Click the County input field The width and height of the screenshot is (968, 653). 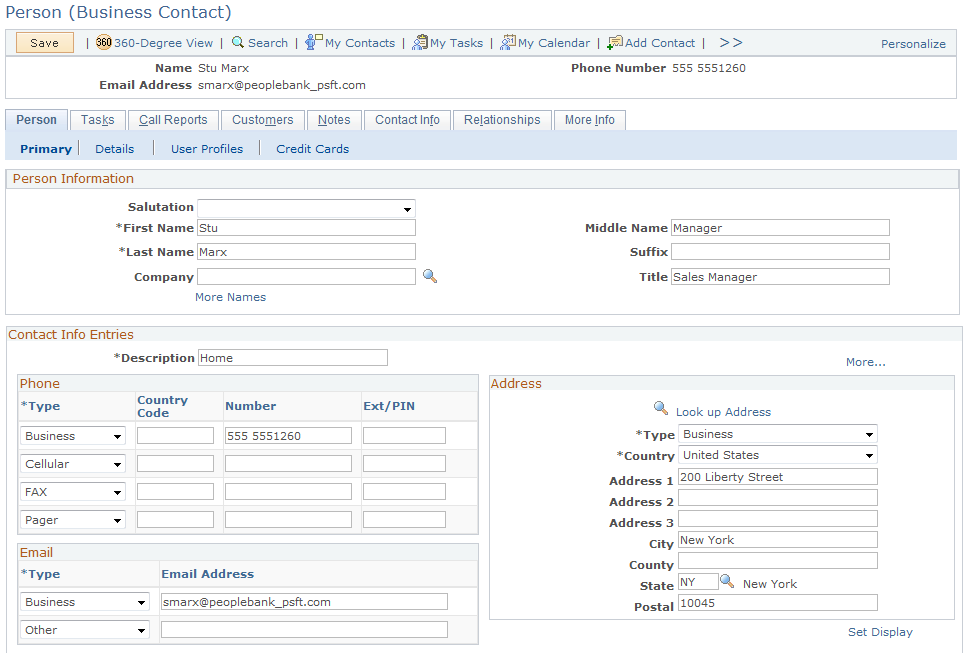click(778, 561)
